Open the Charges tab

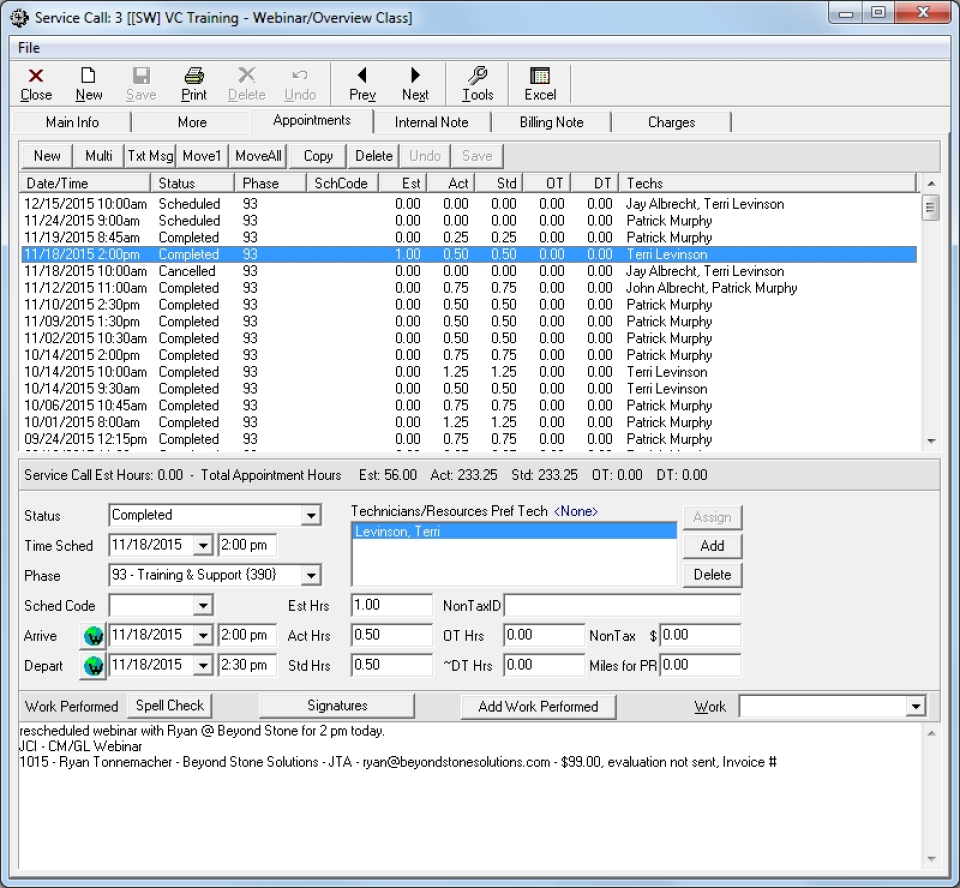pos(671,122)
